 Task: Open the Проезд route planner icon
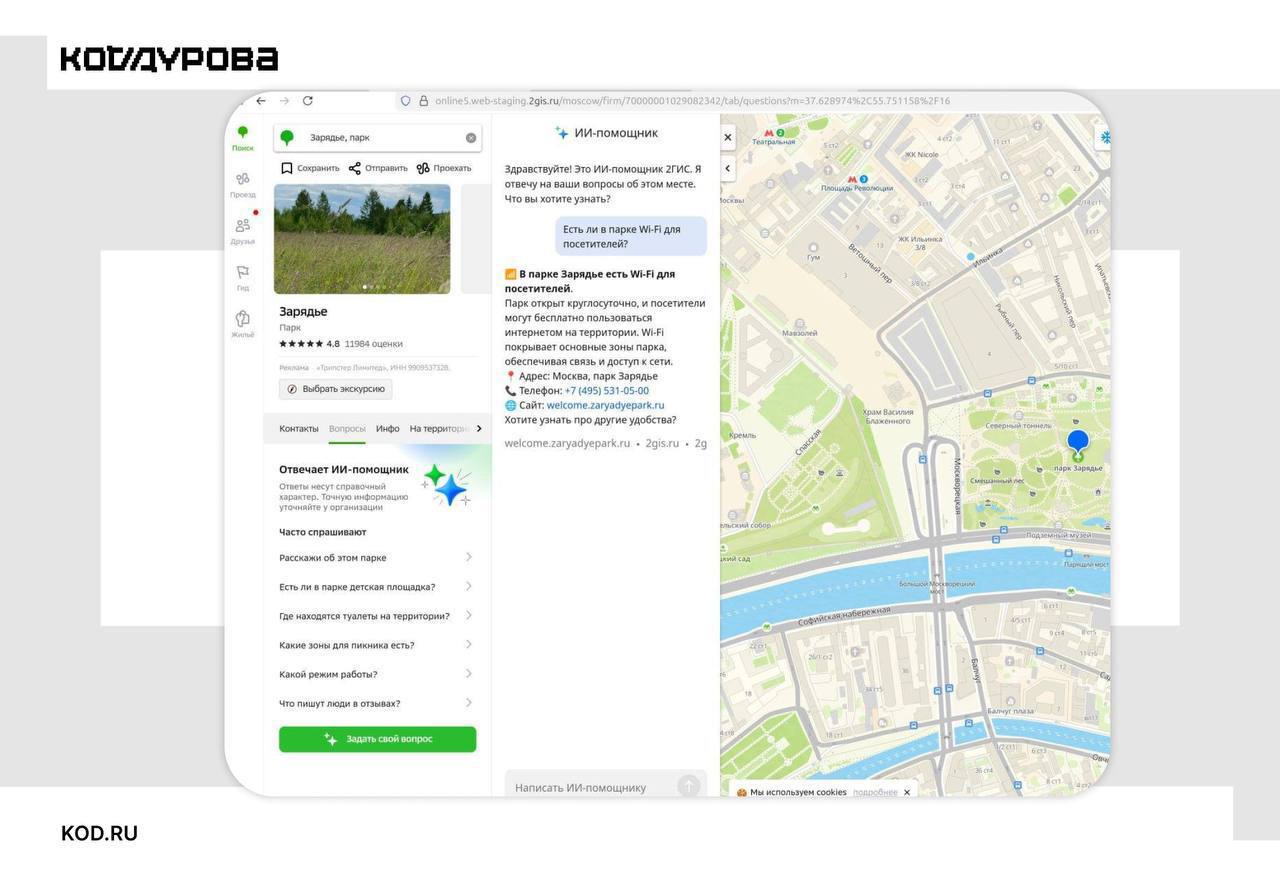coord(243,184)
